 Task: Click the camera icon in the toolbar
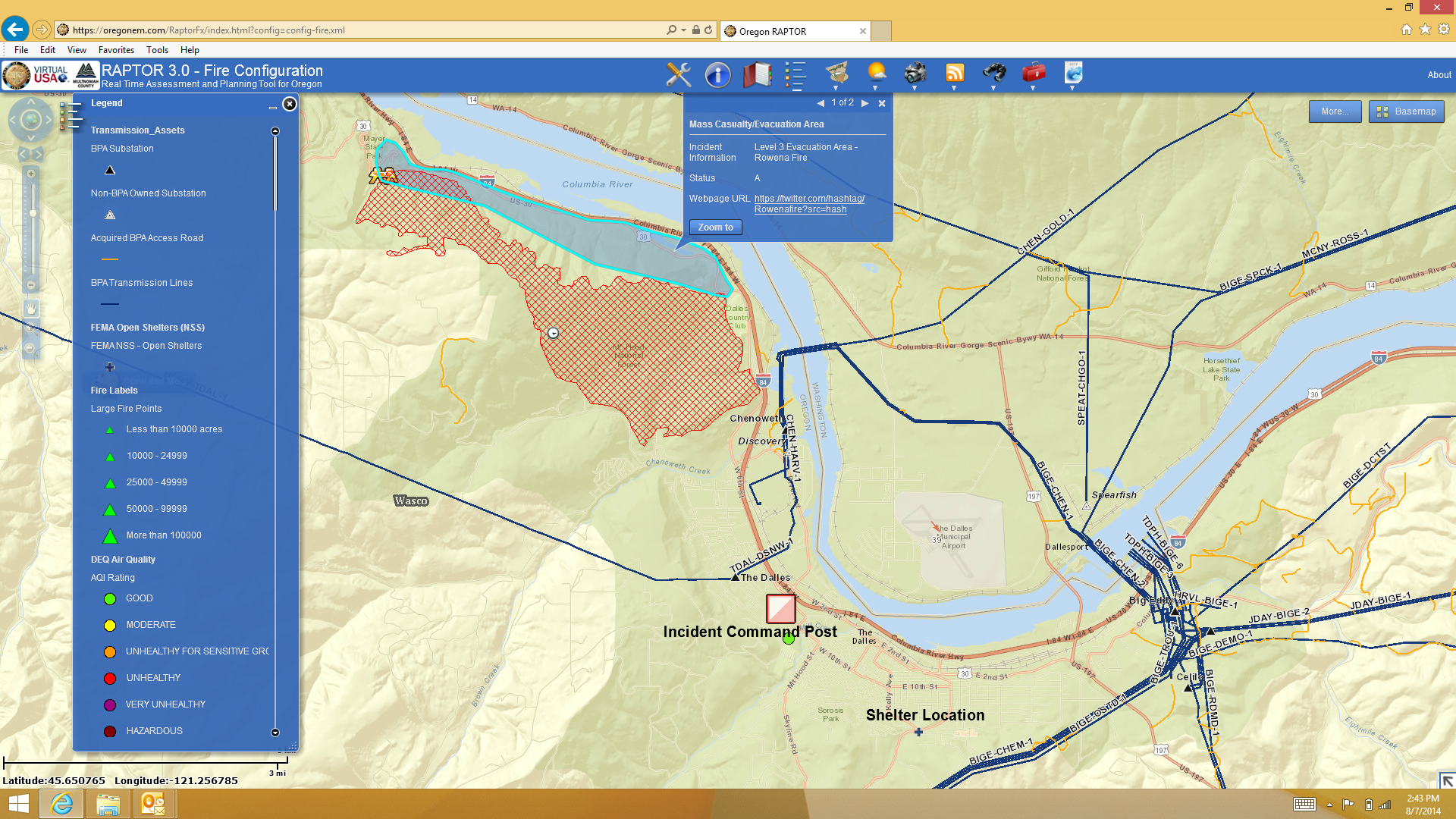(x=915, y=73)
